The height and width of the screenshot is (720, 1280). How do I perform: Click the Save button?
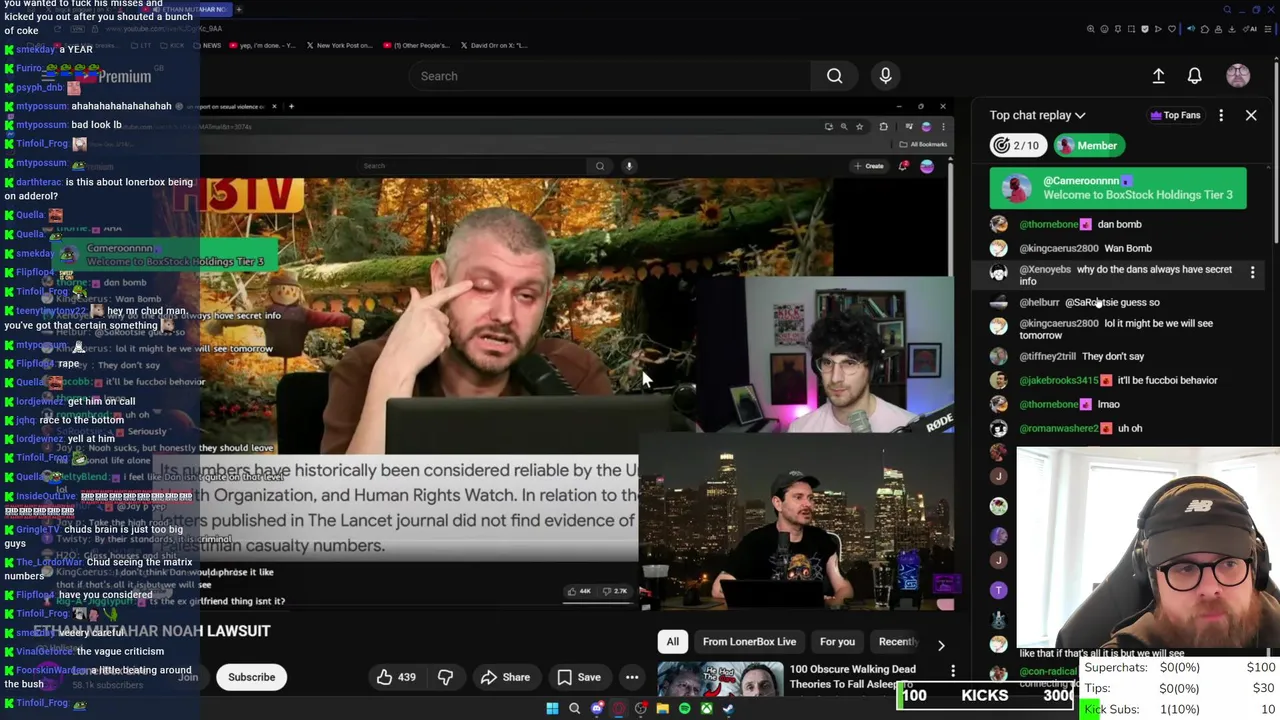[578, 677]
